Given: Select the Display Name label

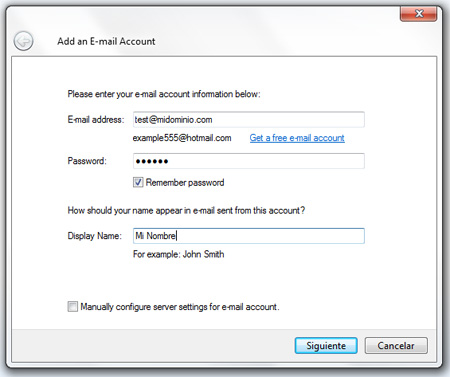Looking at the screenshot, I should pyautogui.click(x=95, y=236).
